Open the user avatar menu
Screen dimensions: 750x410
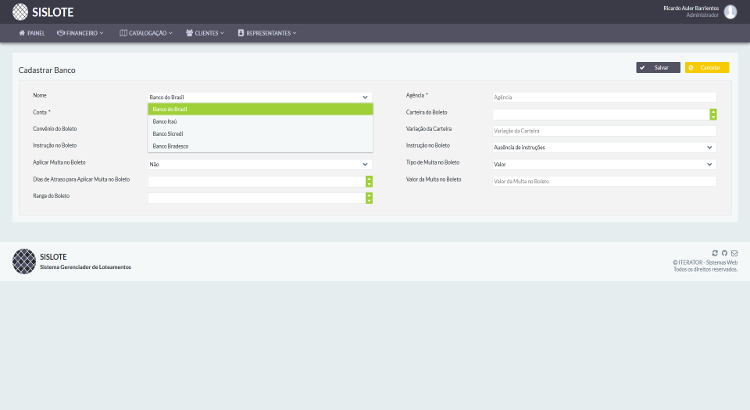(x=730, y=11)
